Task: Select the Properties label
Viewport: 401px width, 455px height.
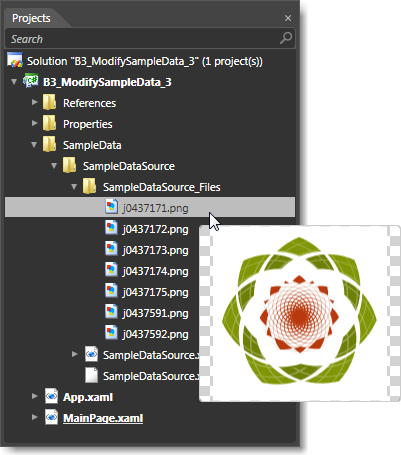Action: pos(88,124)
